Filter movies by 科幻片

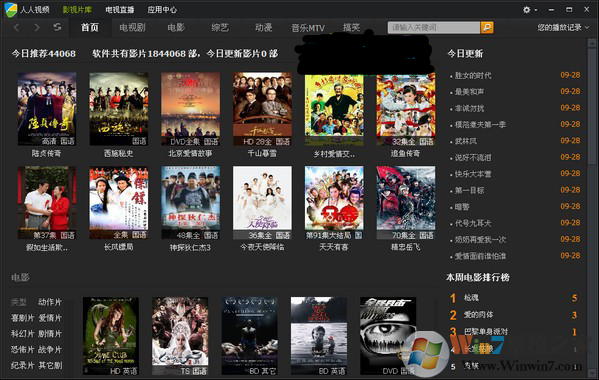coord(23,334)
